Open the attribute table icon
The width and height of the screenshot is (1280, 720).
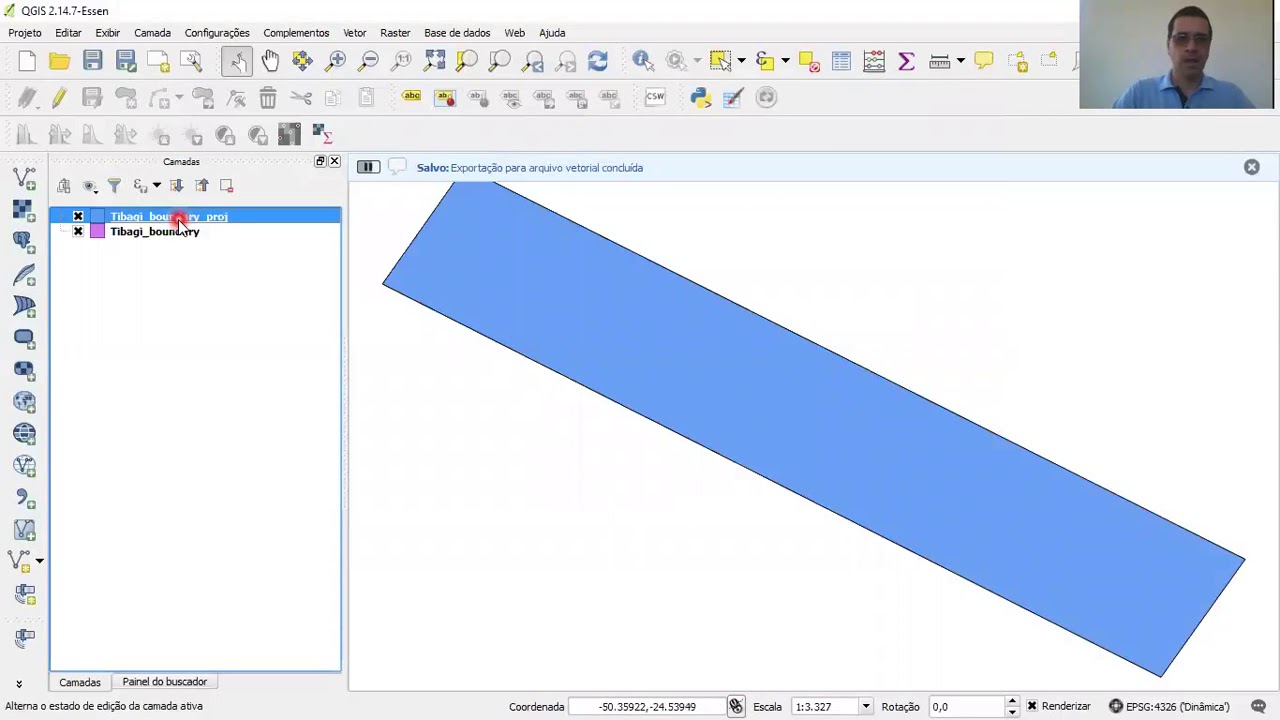pos(841,62)
